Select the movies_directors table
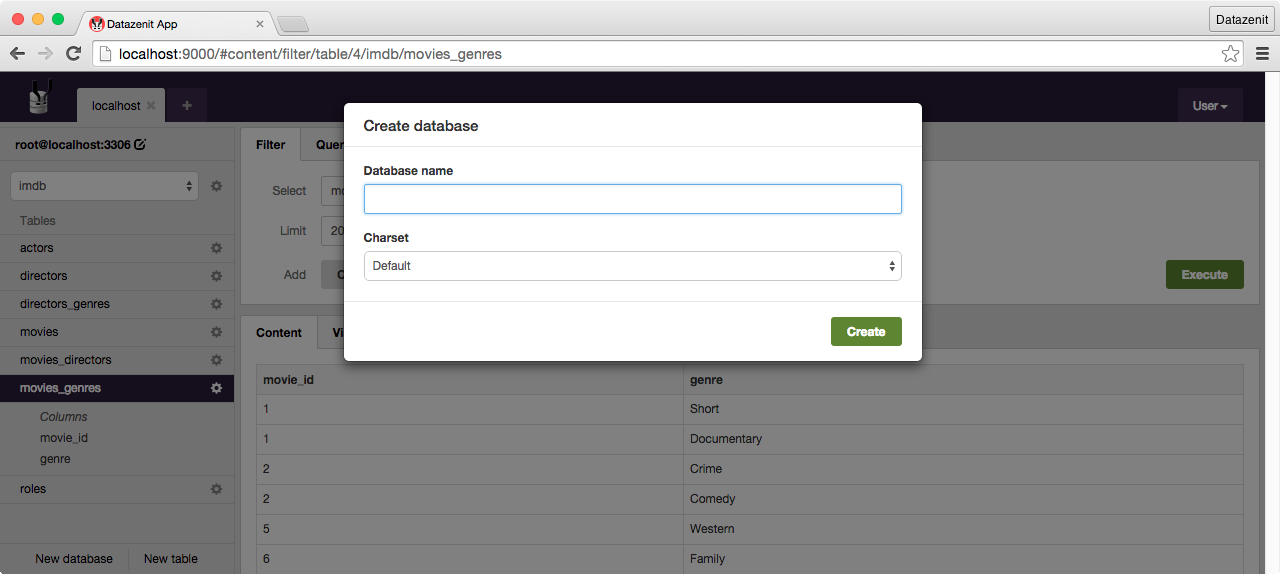 [66, 360]
